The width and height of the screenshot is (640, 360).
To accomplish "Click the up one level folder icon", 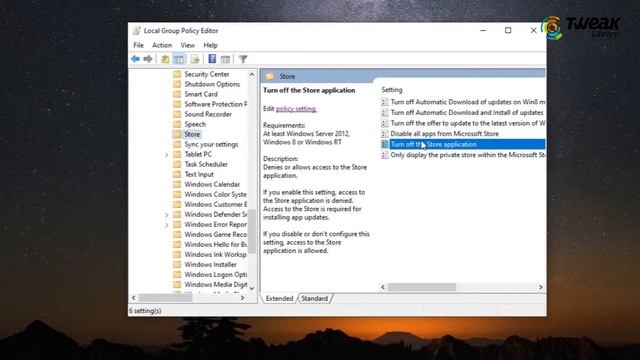I will (x=165, y=59).
